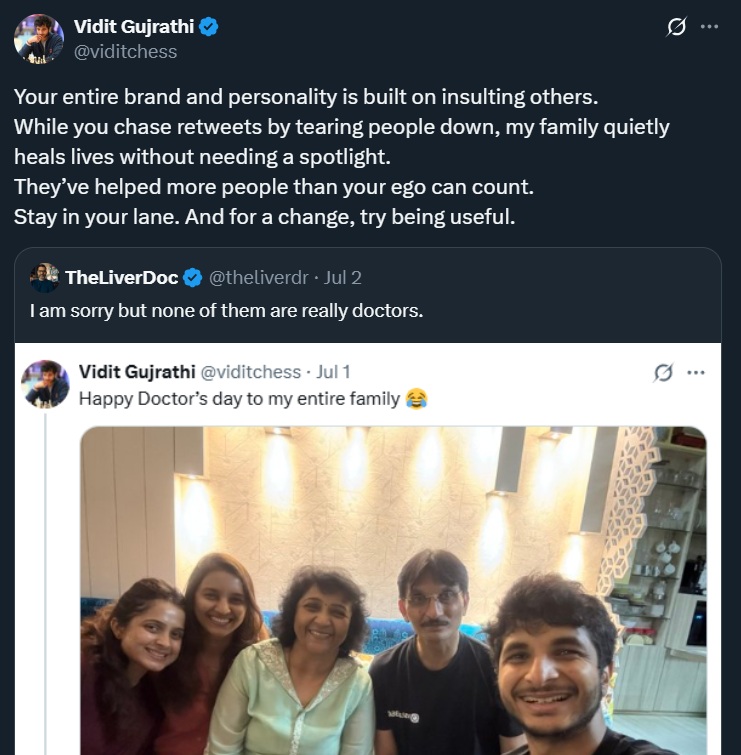Click TheLiverDoc's small profile avatar

point(44,277)
